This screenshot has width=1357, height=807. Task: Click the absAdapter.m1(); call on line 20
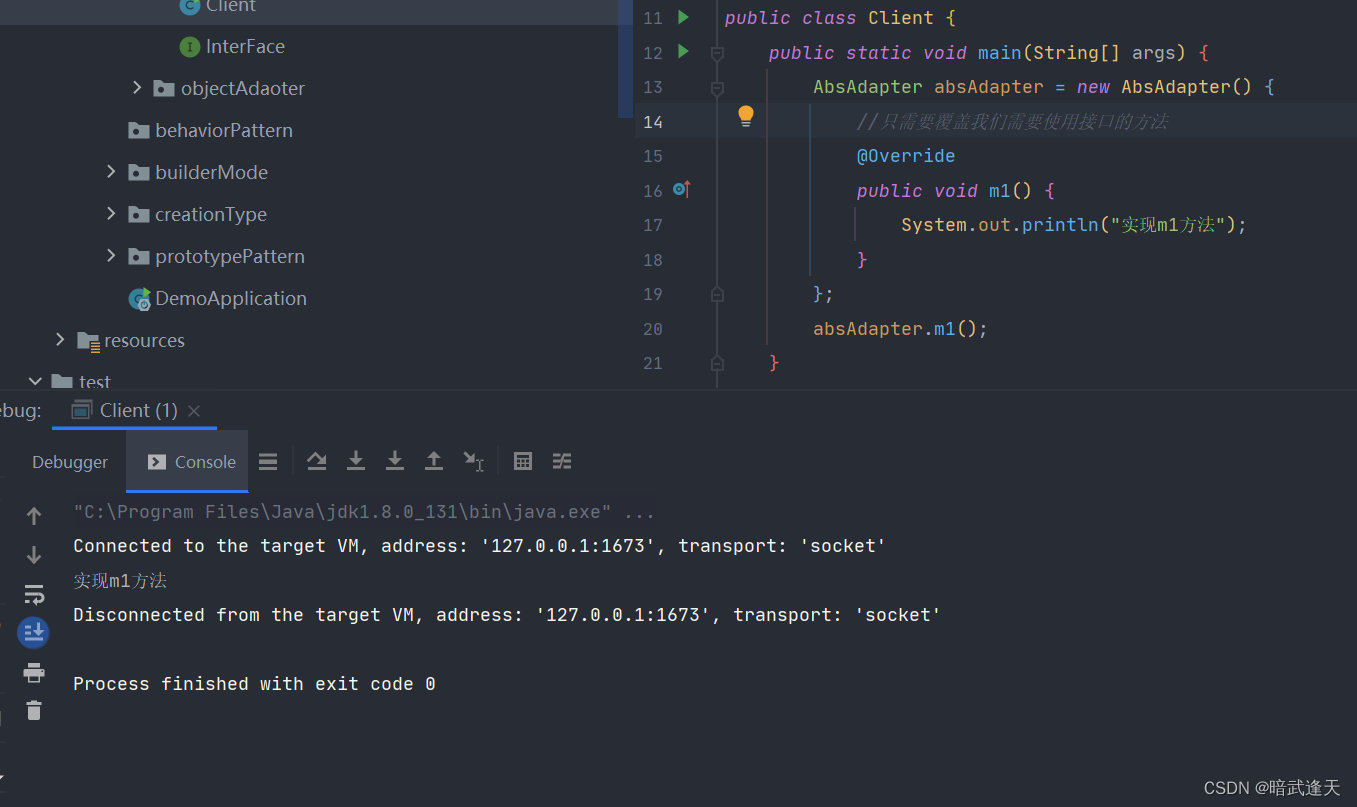point(900,329)
